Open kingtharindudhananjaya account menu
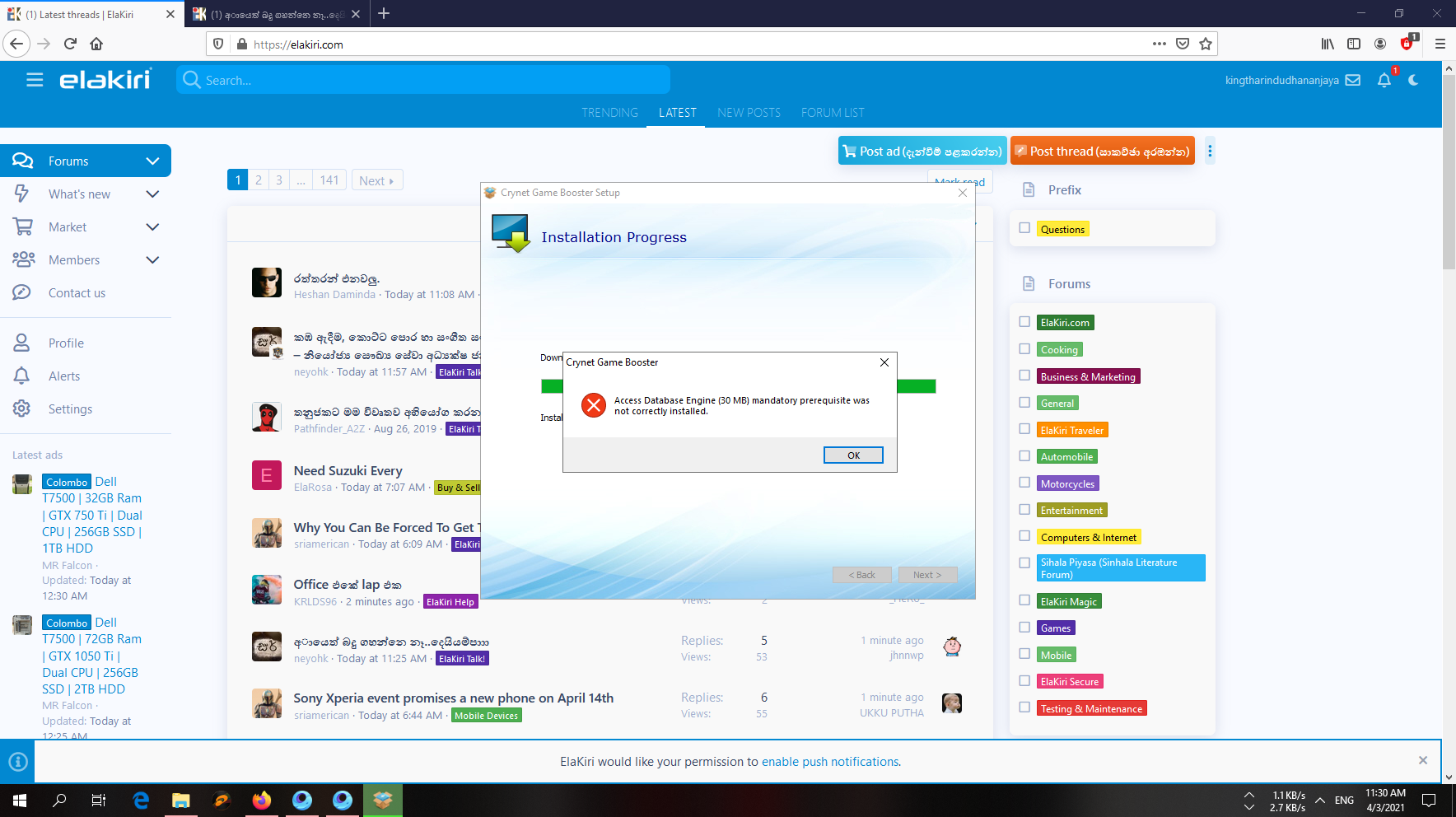The width and height of the screenshot is (1456, 817). (1281, 80)
